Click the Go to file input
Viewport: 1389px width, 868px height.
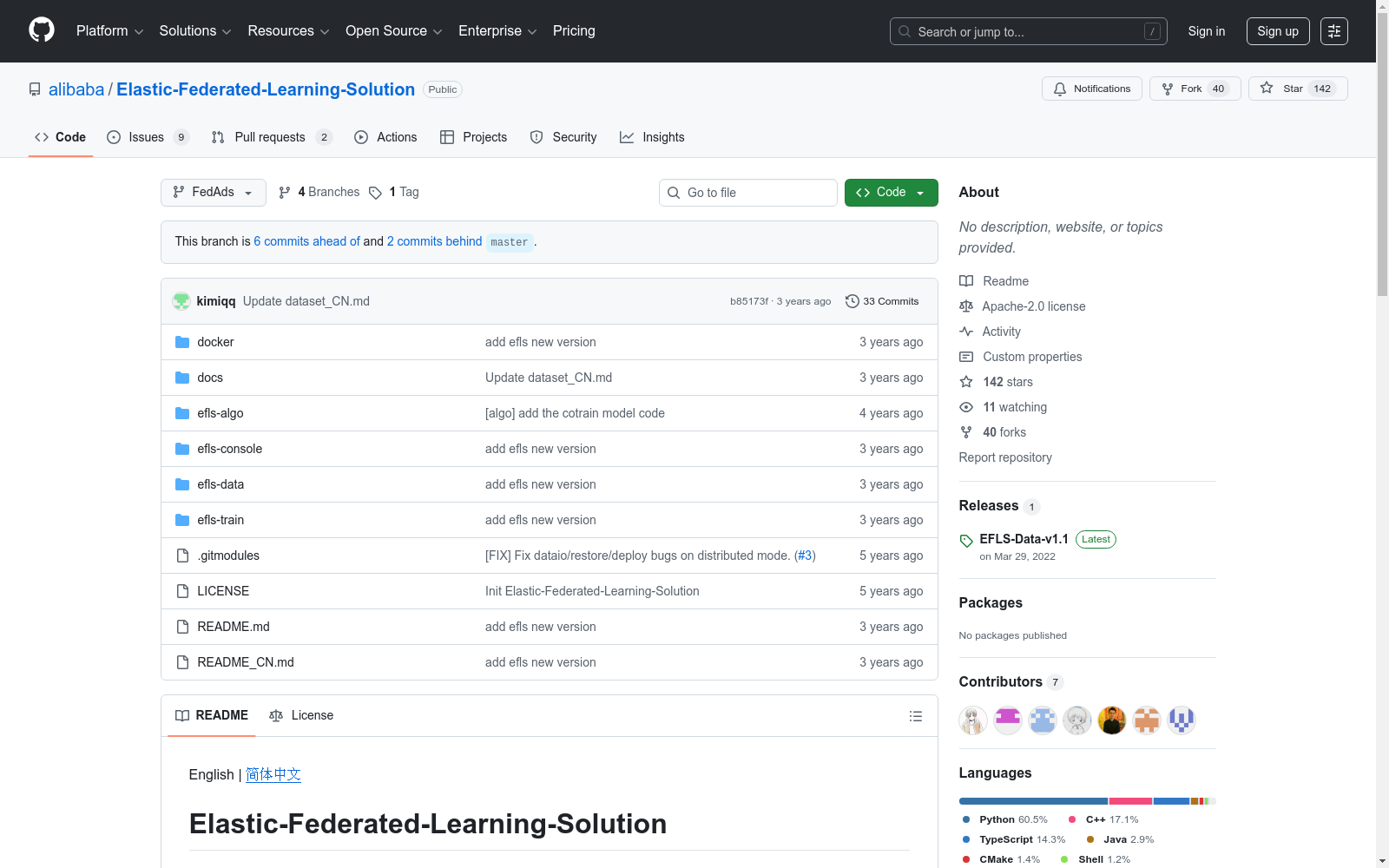tap(748, 193)
